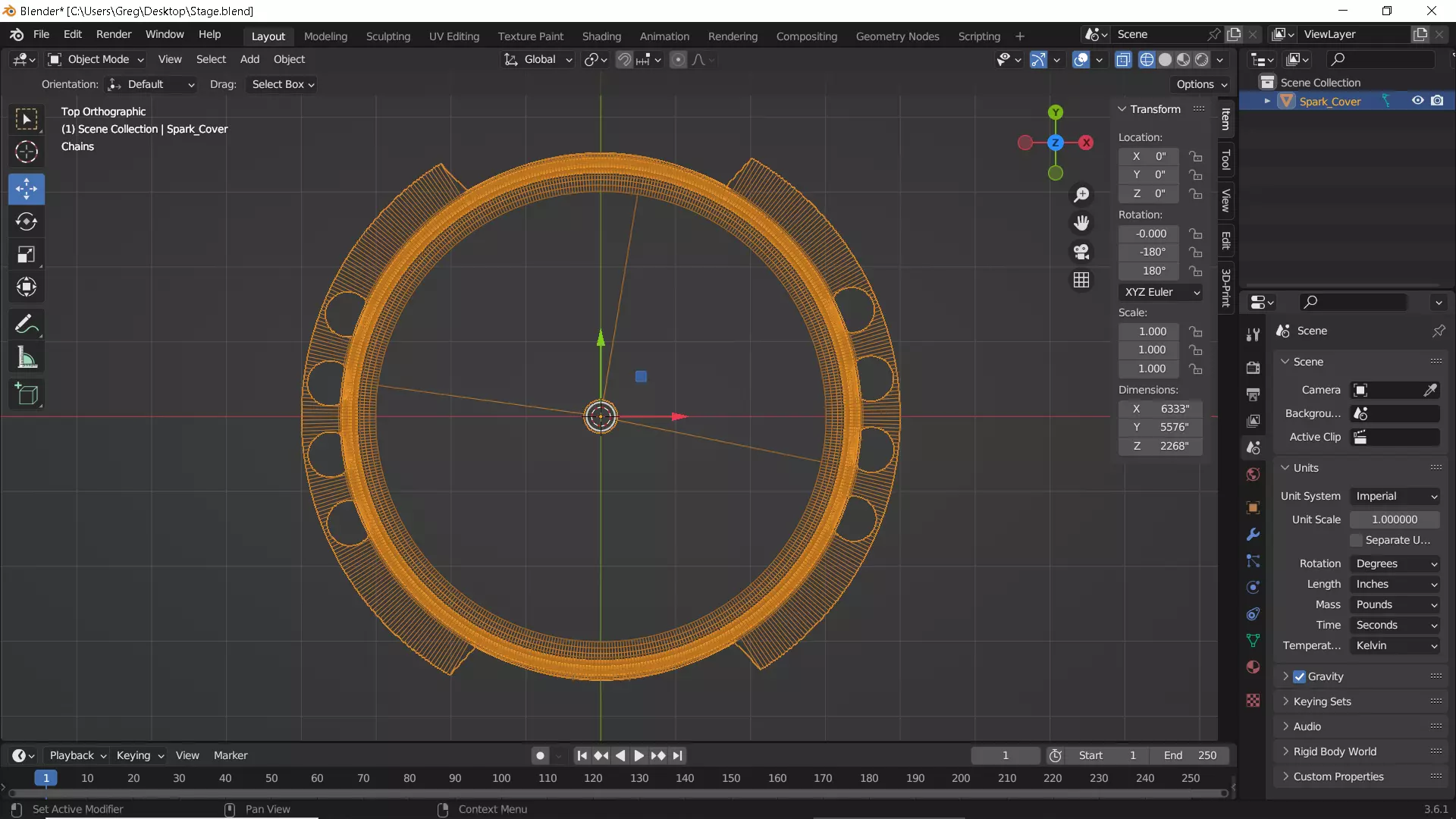Click the Options button in viewport header
The height and width of the screenshot is (819, 1456).
tap(1202, 84)
